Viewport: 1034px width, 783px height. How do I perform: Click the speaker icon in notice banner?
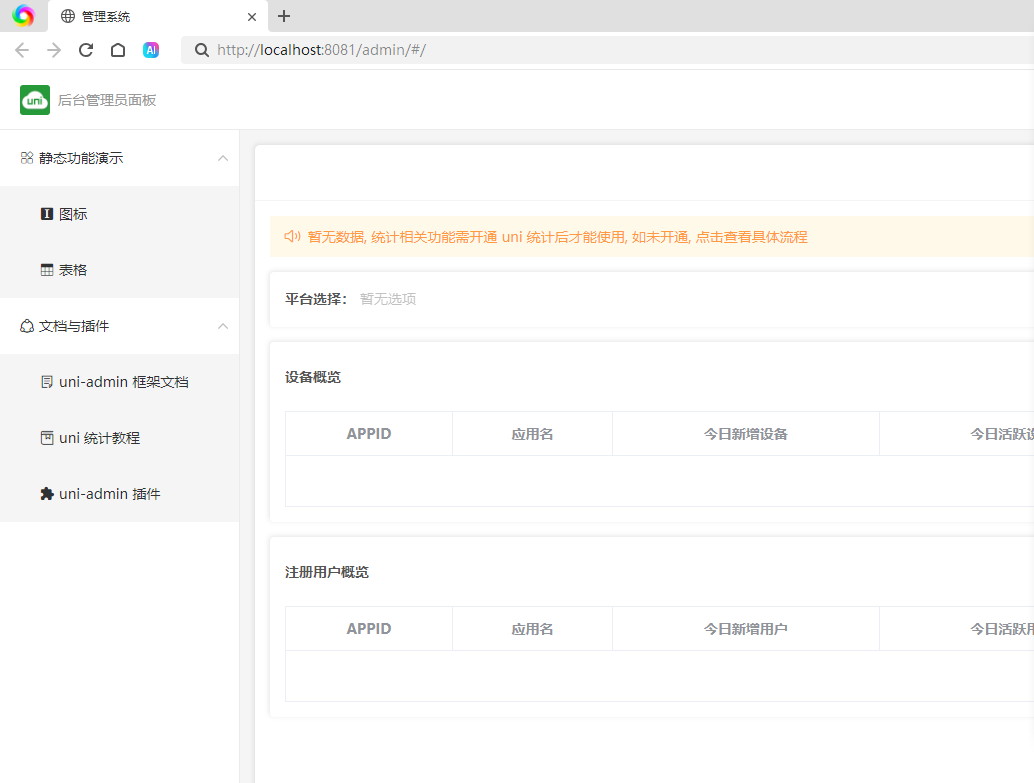[x=292, y=237]
